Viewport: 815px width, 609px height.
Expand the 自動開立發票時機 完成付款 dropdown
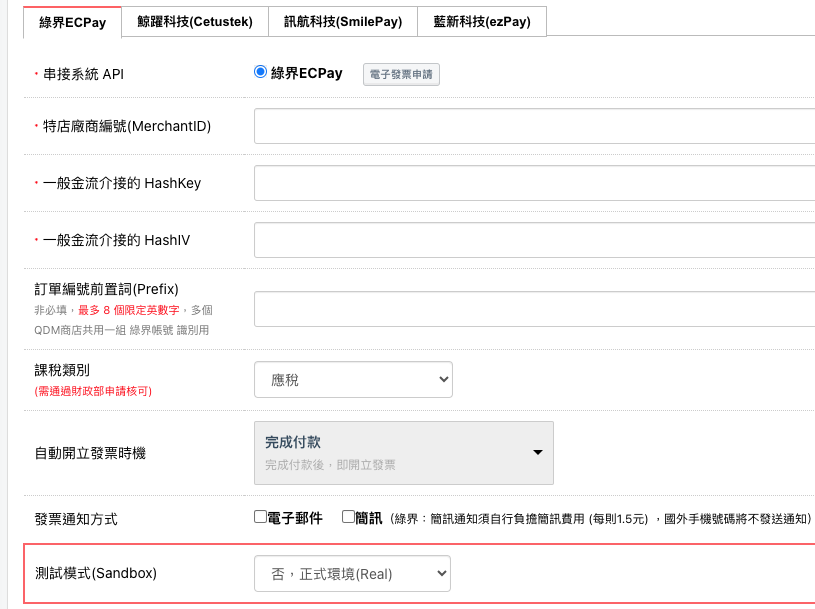(x=404, y=453)
